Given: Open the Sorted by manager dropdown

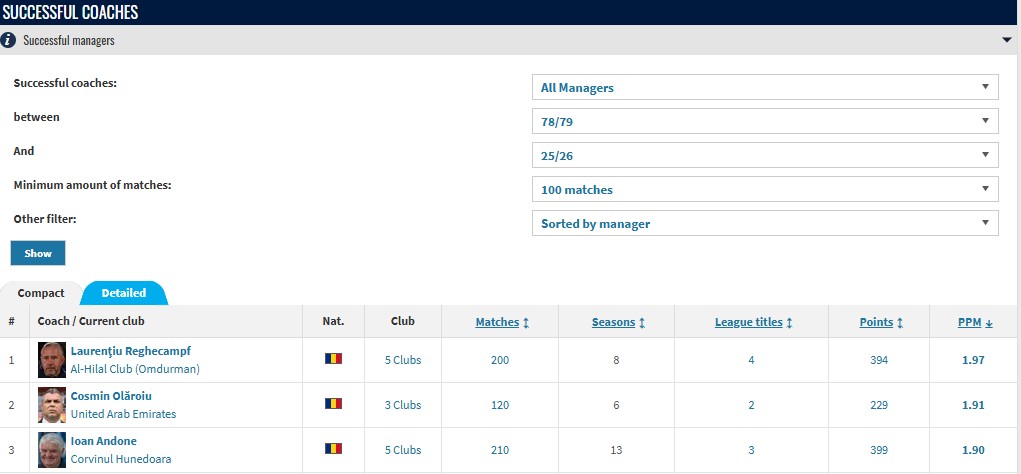Looking at the screenshot, I should pyautogui.click(x=764, y=224).
